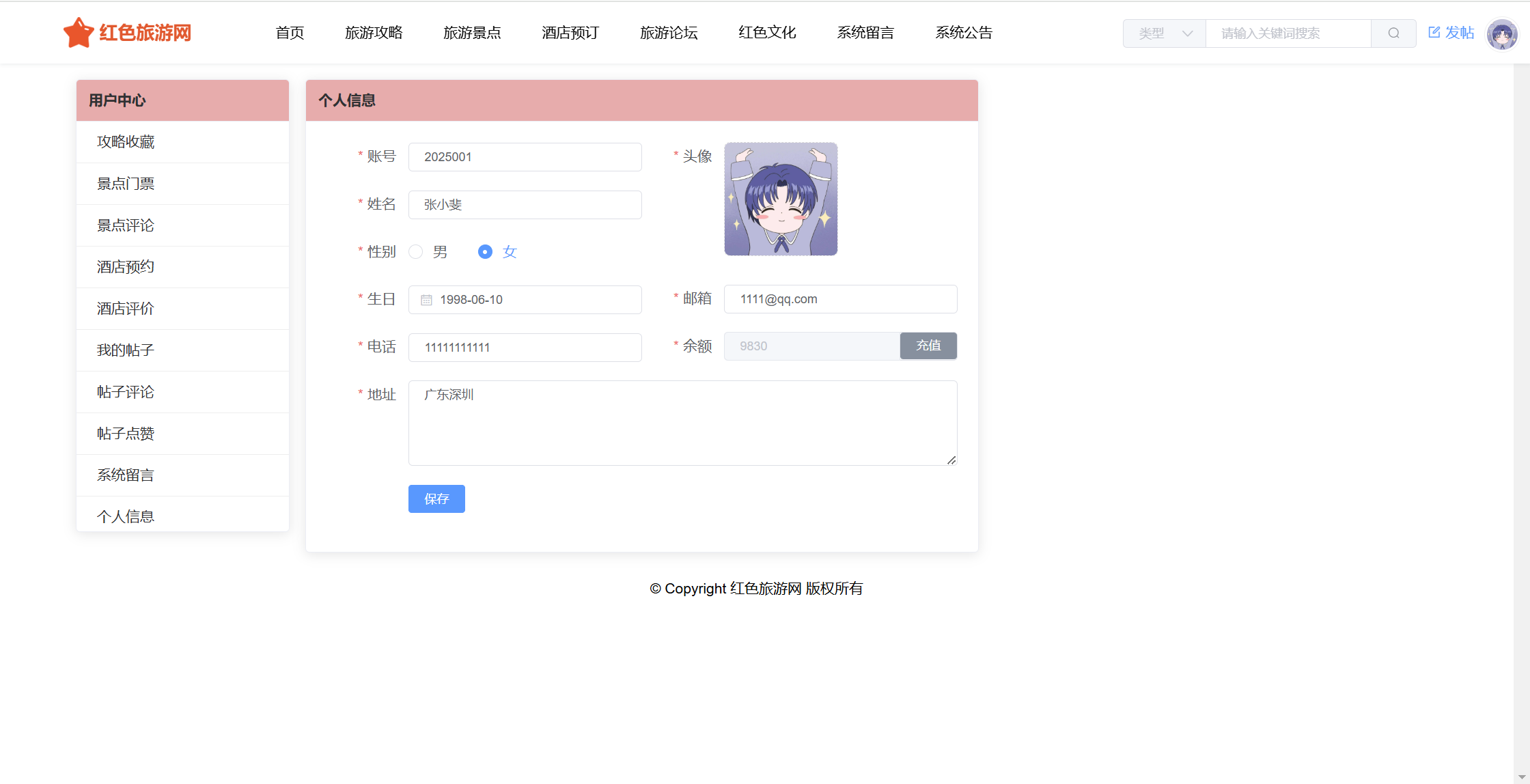Click the post edit pencil icon
This screenshot has height=784, width=1530.
(1434, 32)
